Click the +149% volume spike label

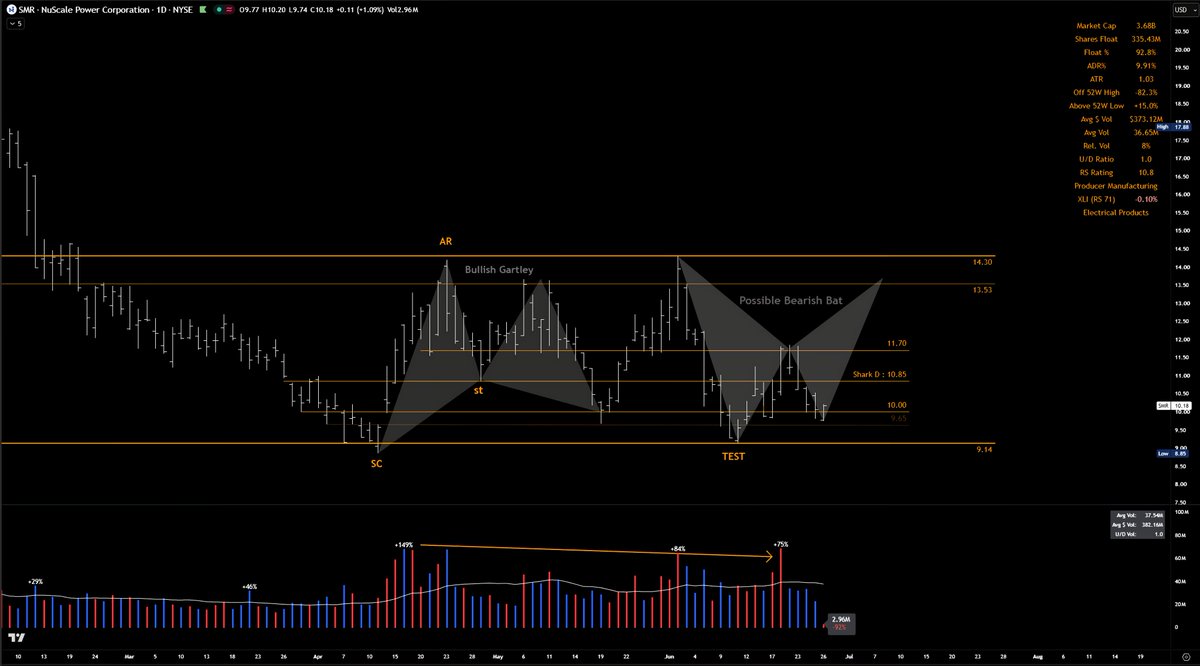(x=404, y=545)
